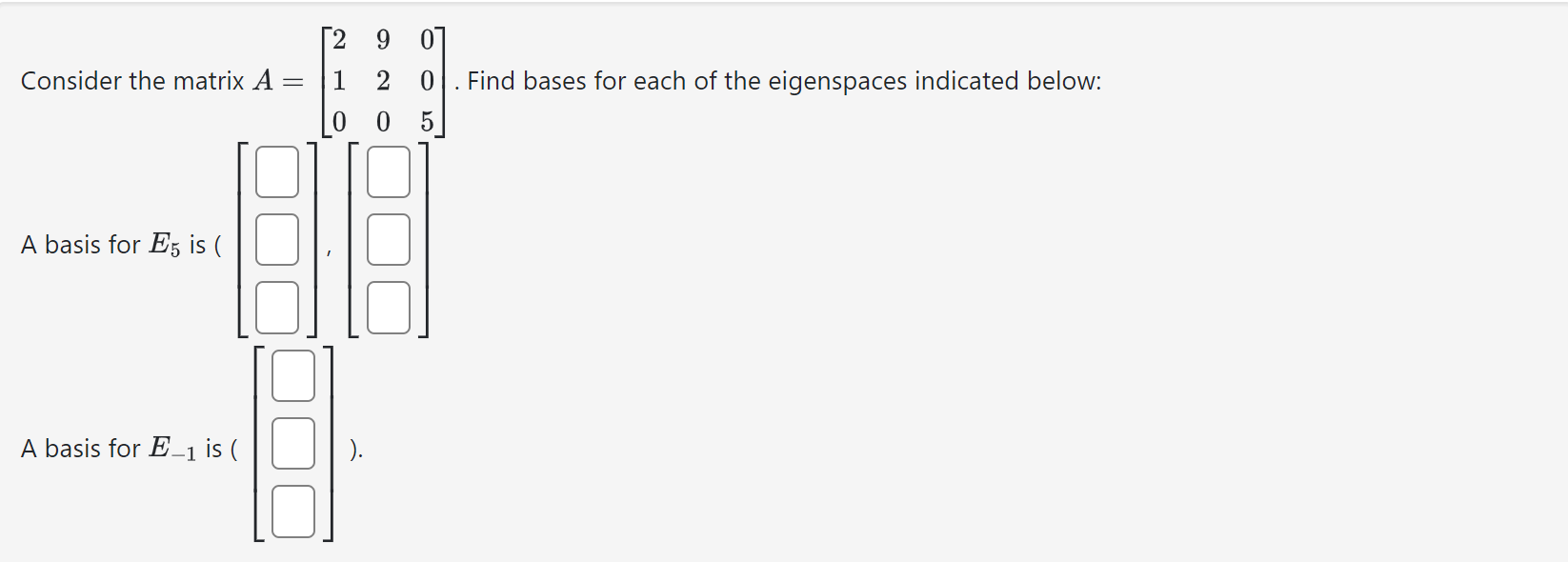This screenshot has height=562, width=1568.
Task: Click the opening parenthesis before the E5 vectors
Action: coord(220,244)
